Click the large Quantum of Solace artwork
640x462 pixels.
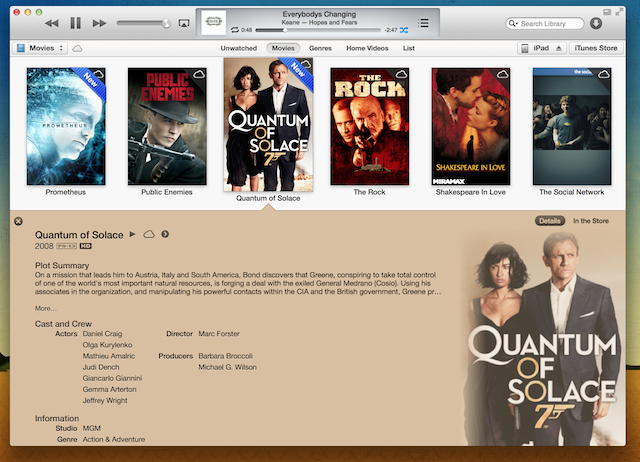tap(543, 339)
